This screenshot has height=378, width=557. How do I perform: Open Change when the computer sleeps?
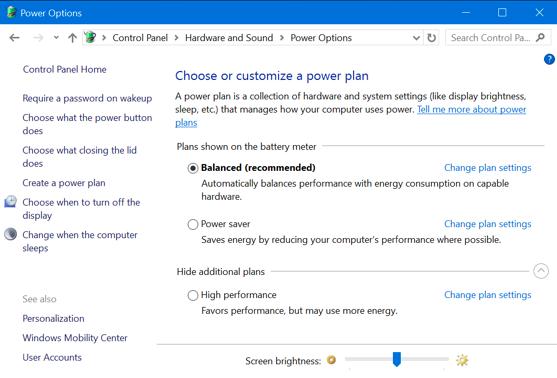click(x=80, y=241)
